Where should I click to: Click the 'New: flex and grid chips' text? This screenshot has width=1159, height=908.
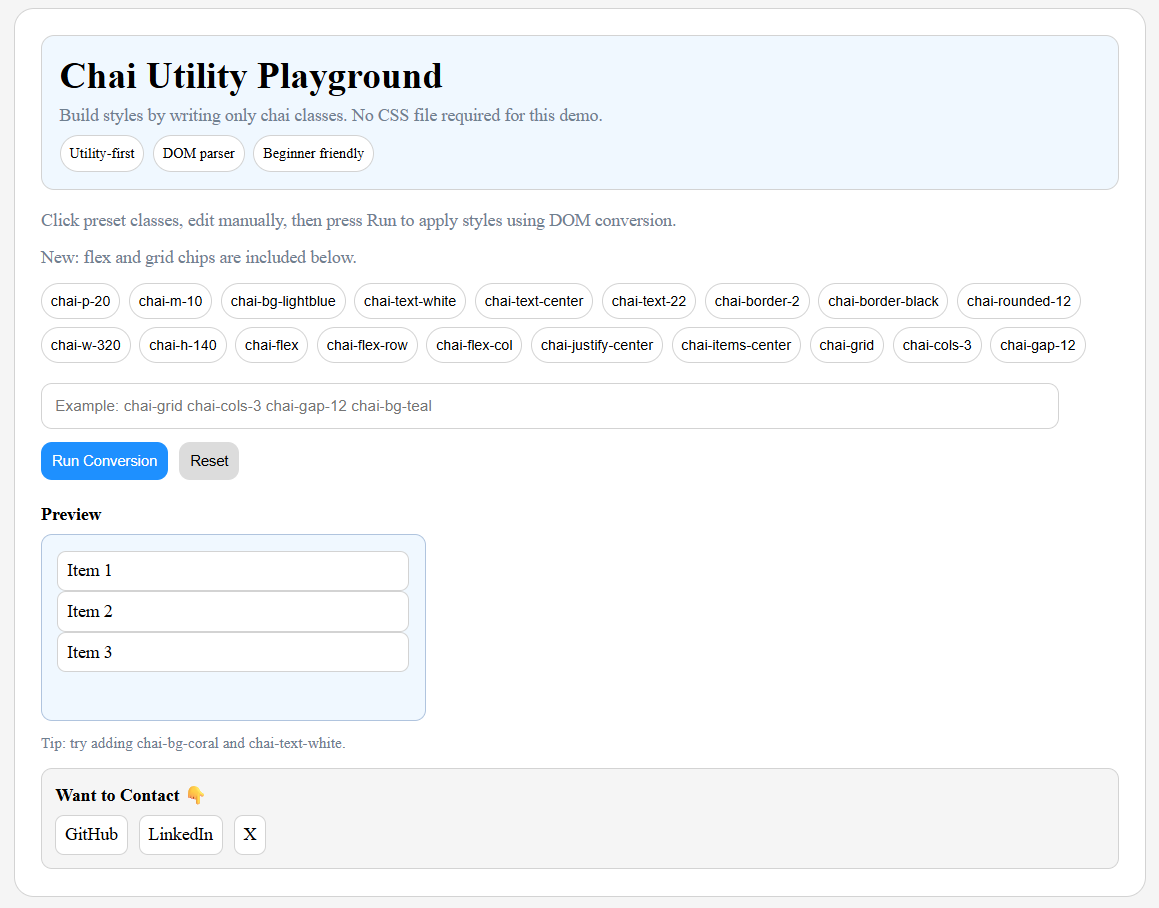(199, 257)
